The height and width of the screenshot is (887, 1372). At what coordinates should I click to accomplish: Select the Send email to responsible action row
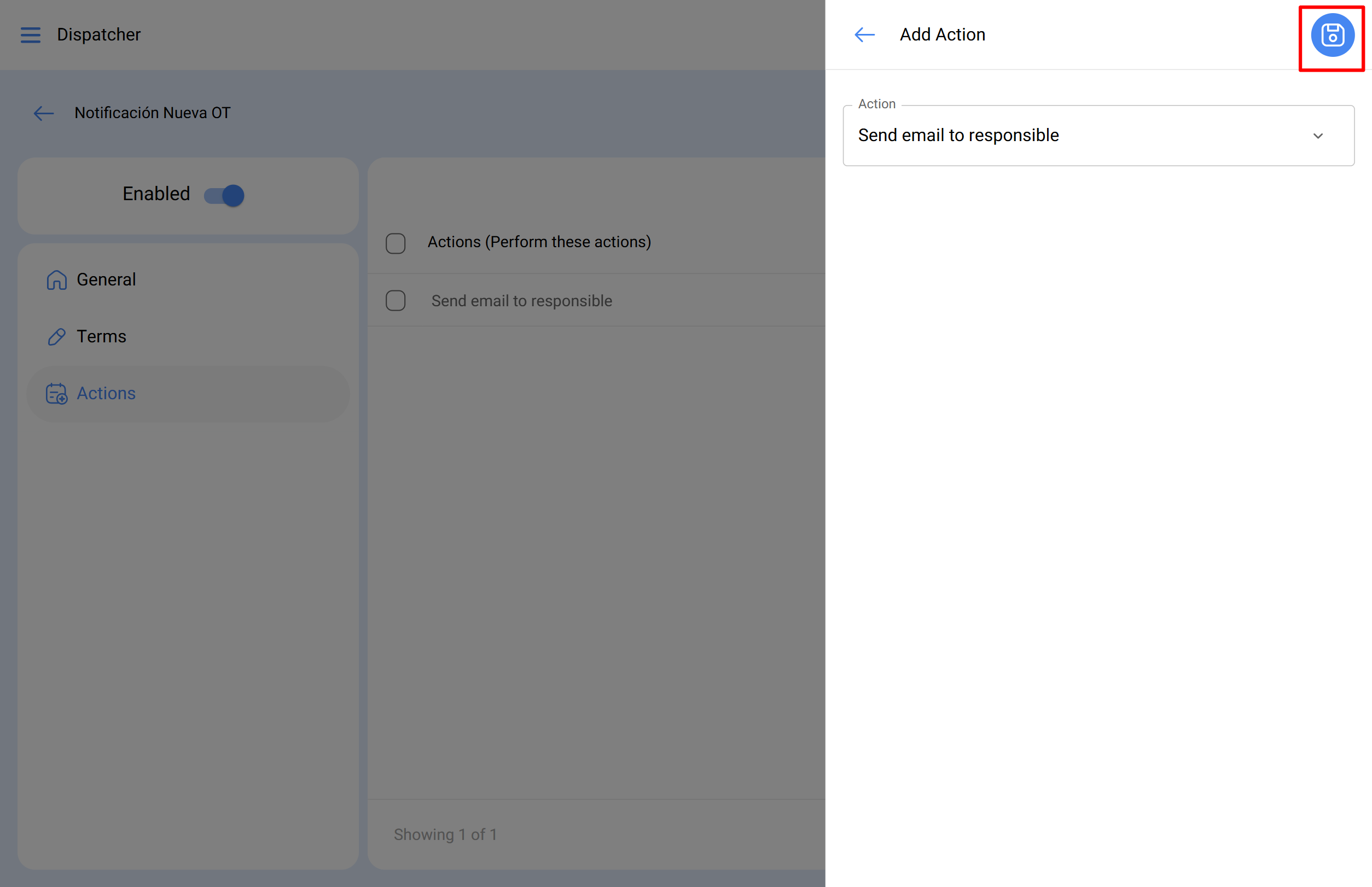[521, 300]
